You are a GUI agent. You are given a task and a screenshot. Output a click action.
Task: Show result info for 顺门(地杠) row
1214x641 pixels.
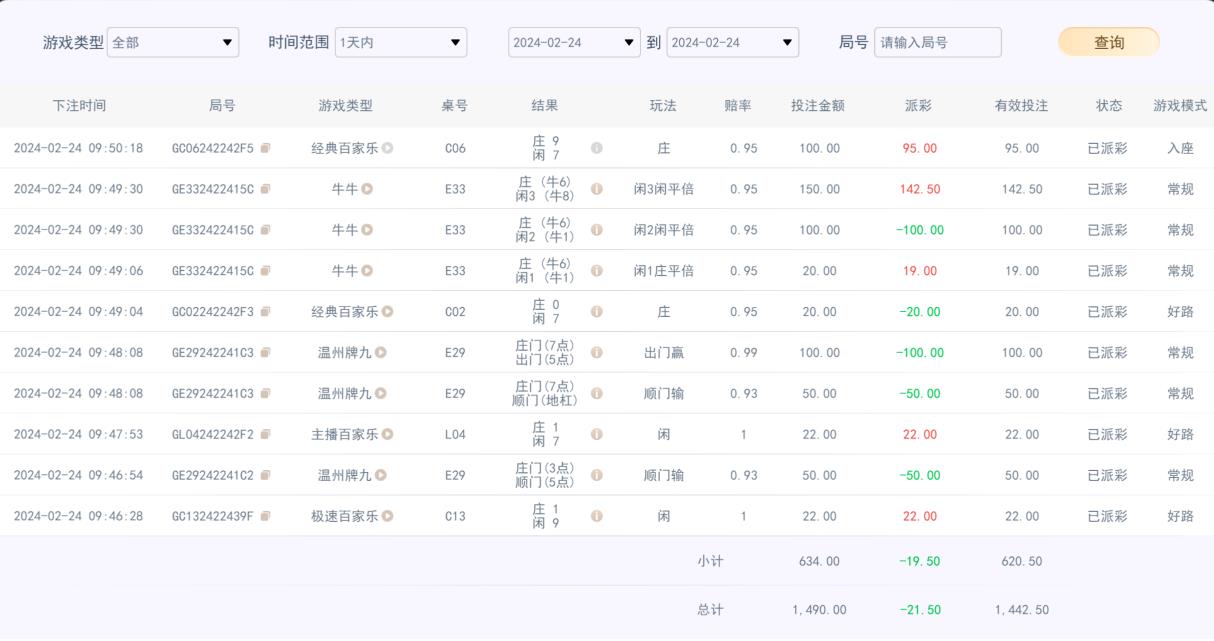click(x=597, y=394)
